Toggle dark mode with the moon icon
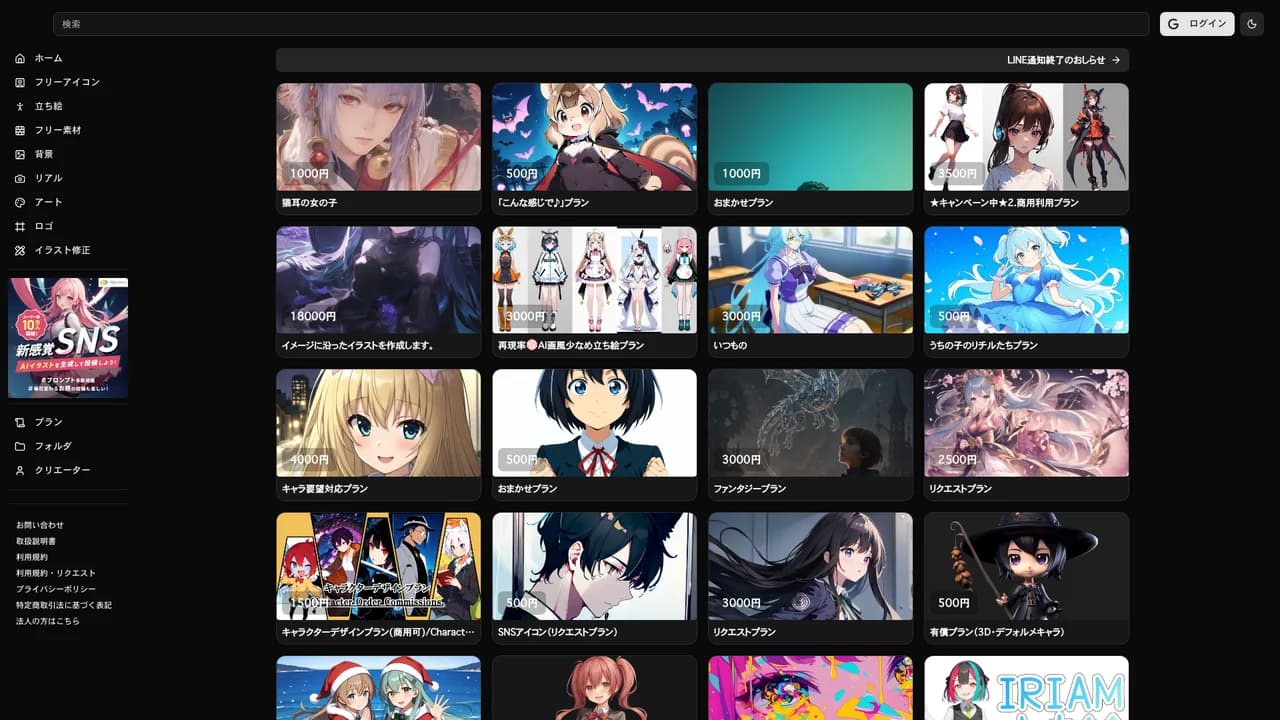 [1252, 24]
